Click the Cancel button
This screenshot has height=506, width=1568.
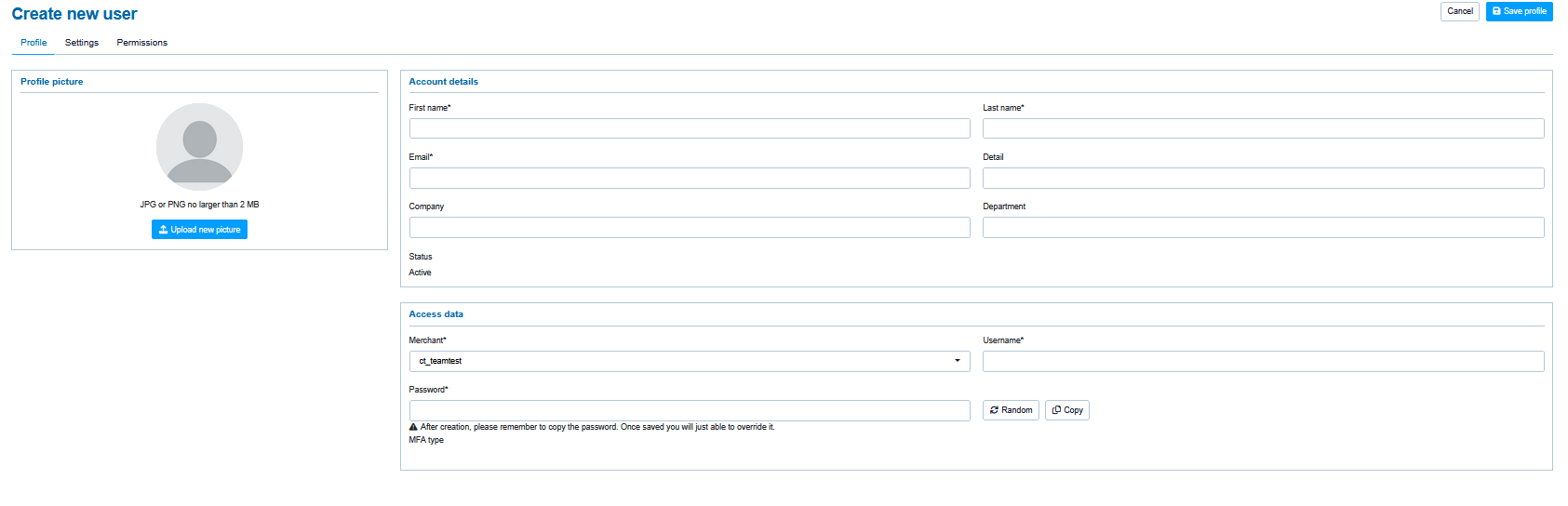(1459, 11)
